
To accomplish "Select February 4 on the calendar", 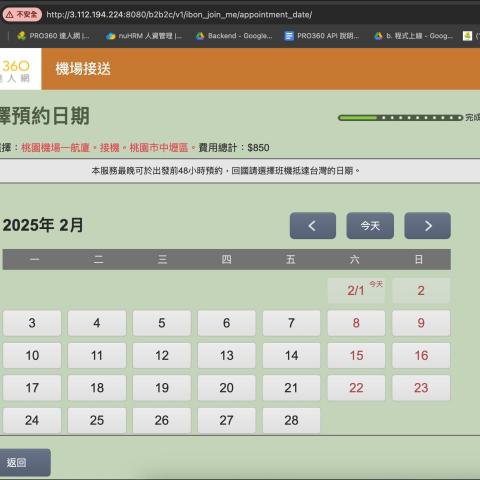I will click(97, 323).
